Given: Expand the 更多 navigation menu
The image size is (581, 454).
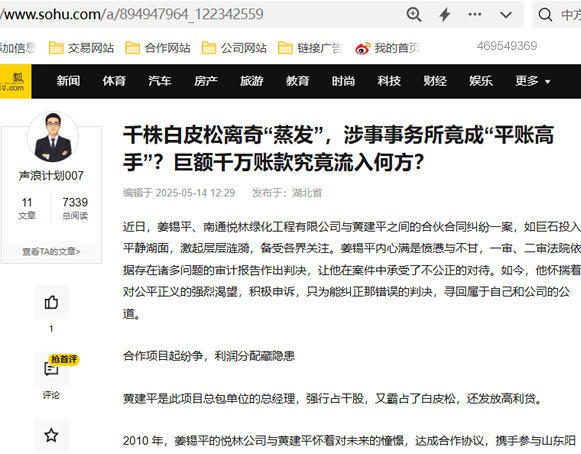Looking at the screenshot, I should pos(532,81).
